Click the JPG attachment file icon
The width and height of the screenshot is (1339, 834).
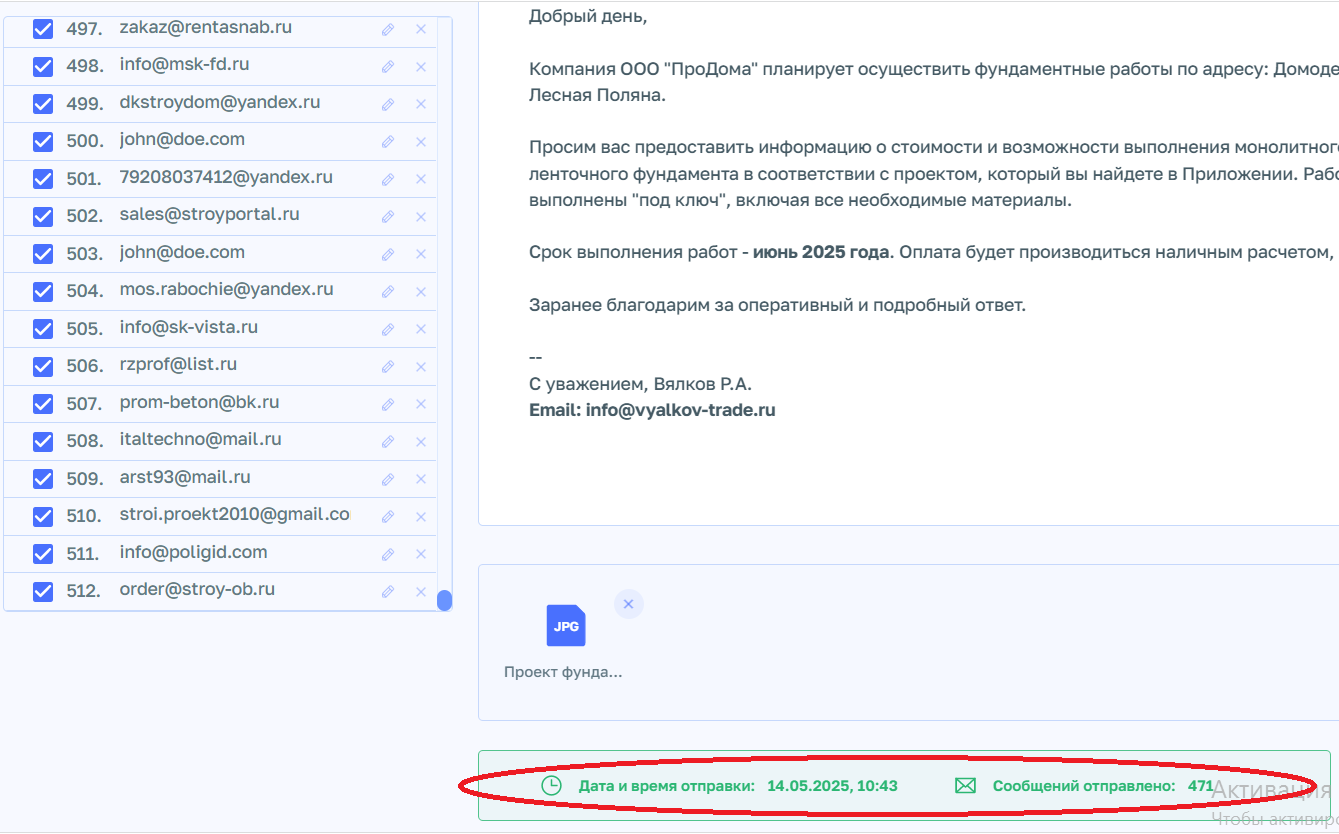tap(566, 625)
